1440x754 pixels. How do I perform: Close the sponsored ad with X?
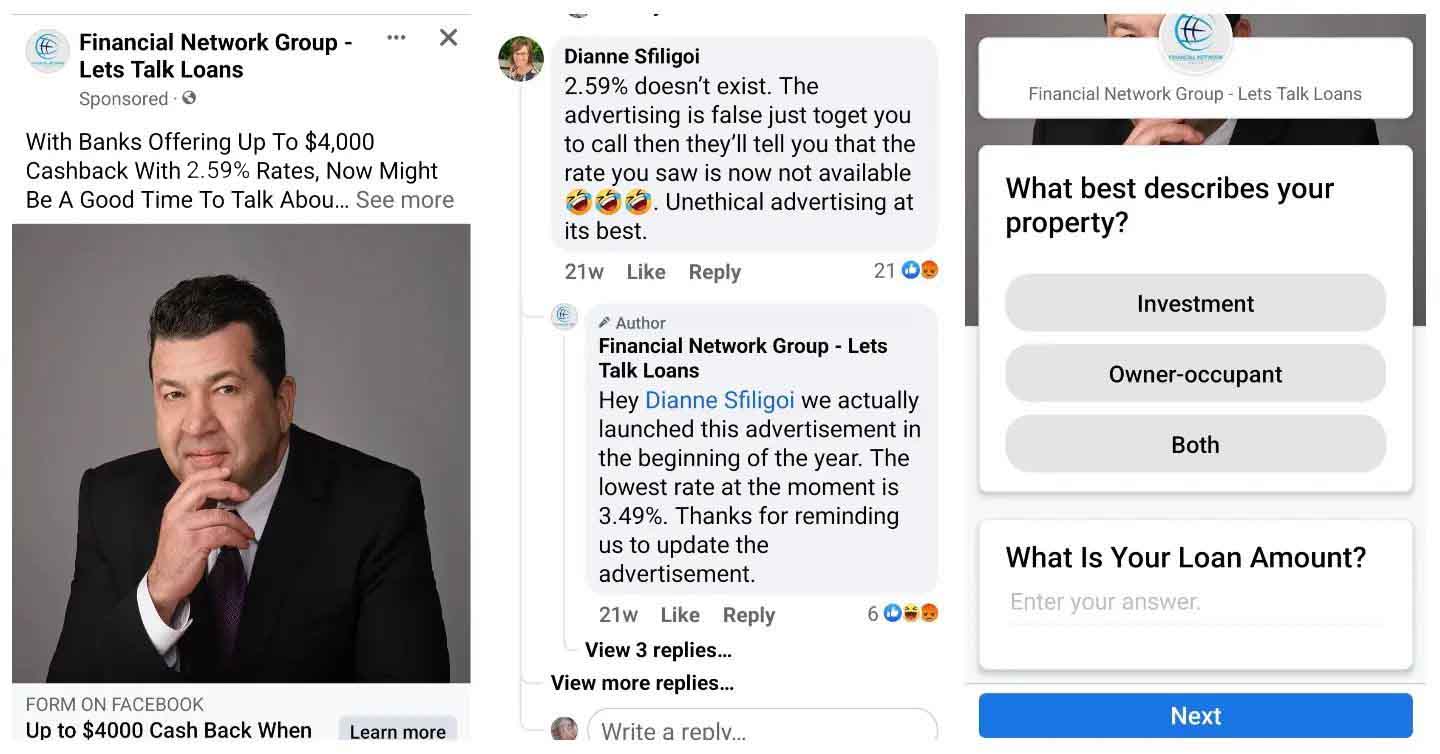(449, 38)
